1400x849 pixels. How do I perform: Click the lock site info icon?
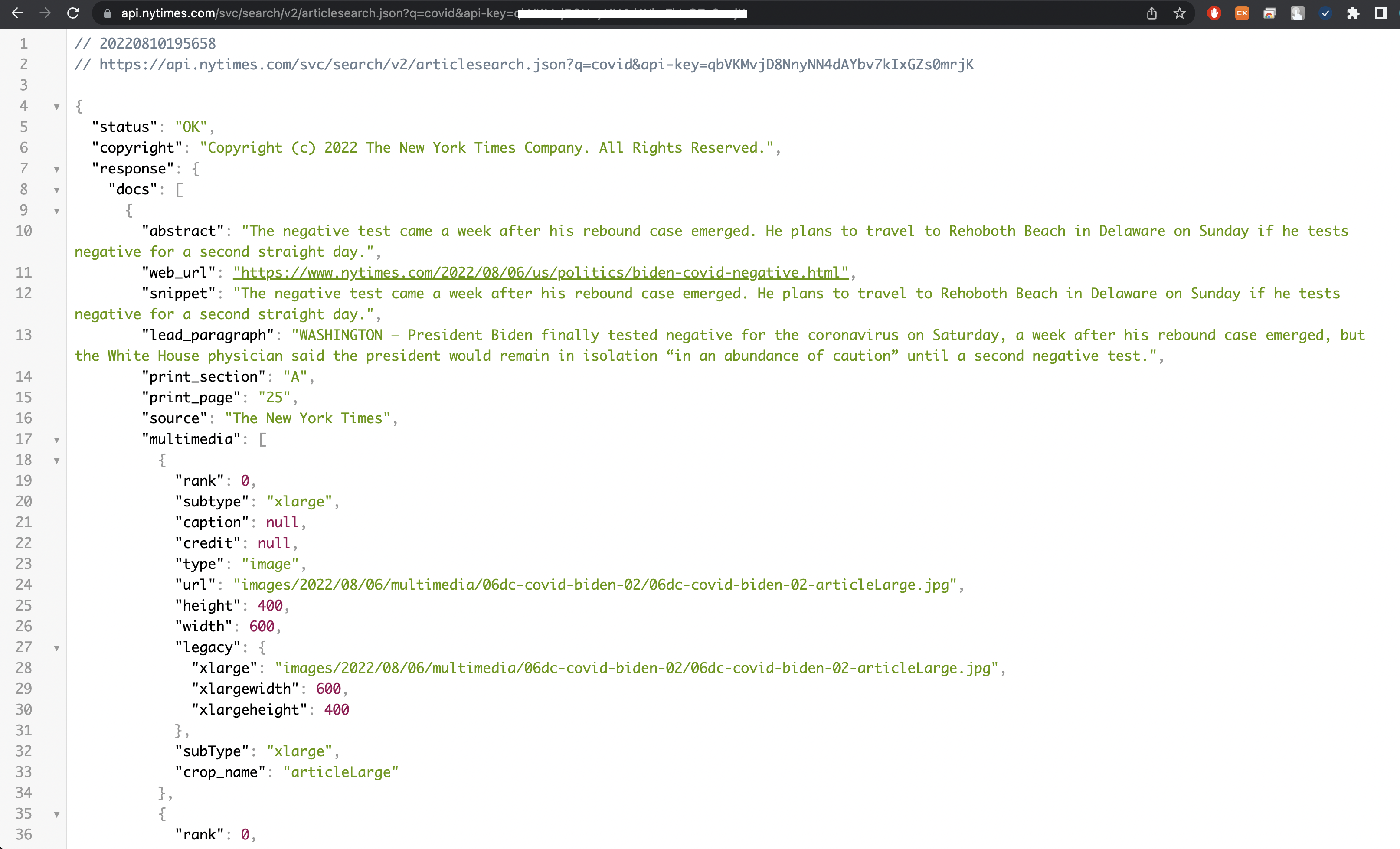(107, 13)
